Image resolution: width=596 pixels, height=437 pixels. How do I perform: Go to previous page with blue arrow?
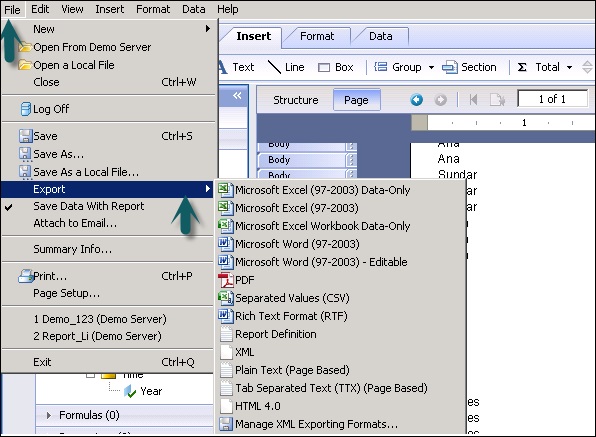417,100
